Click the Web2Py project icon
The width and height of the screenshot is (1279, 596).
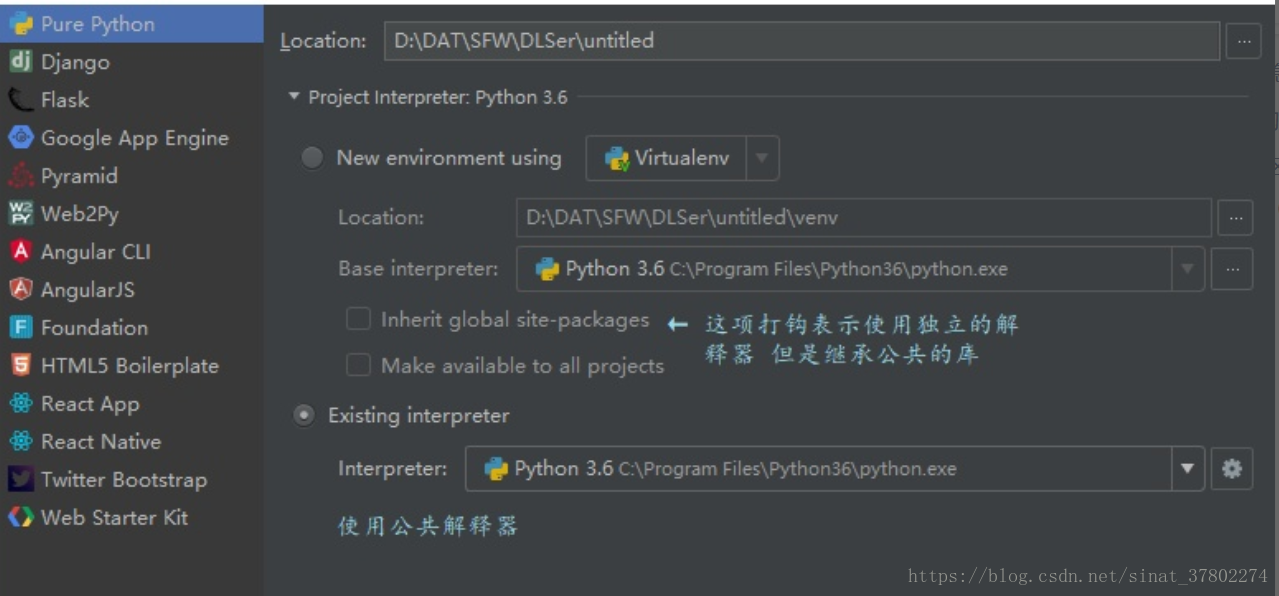point(21,213)
